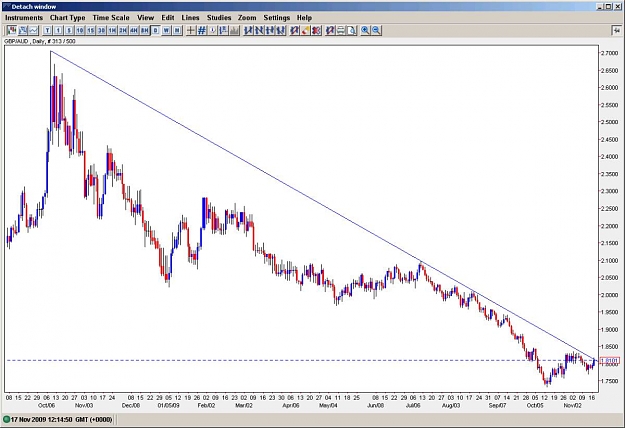Image resolution: width=625 pixels, height=428 pixels.
Task: Toggle the volume histogram icon
Action: click(234, 30)
